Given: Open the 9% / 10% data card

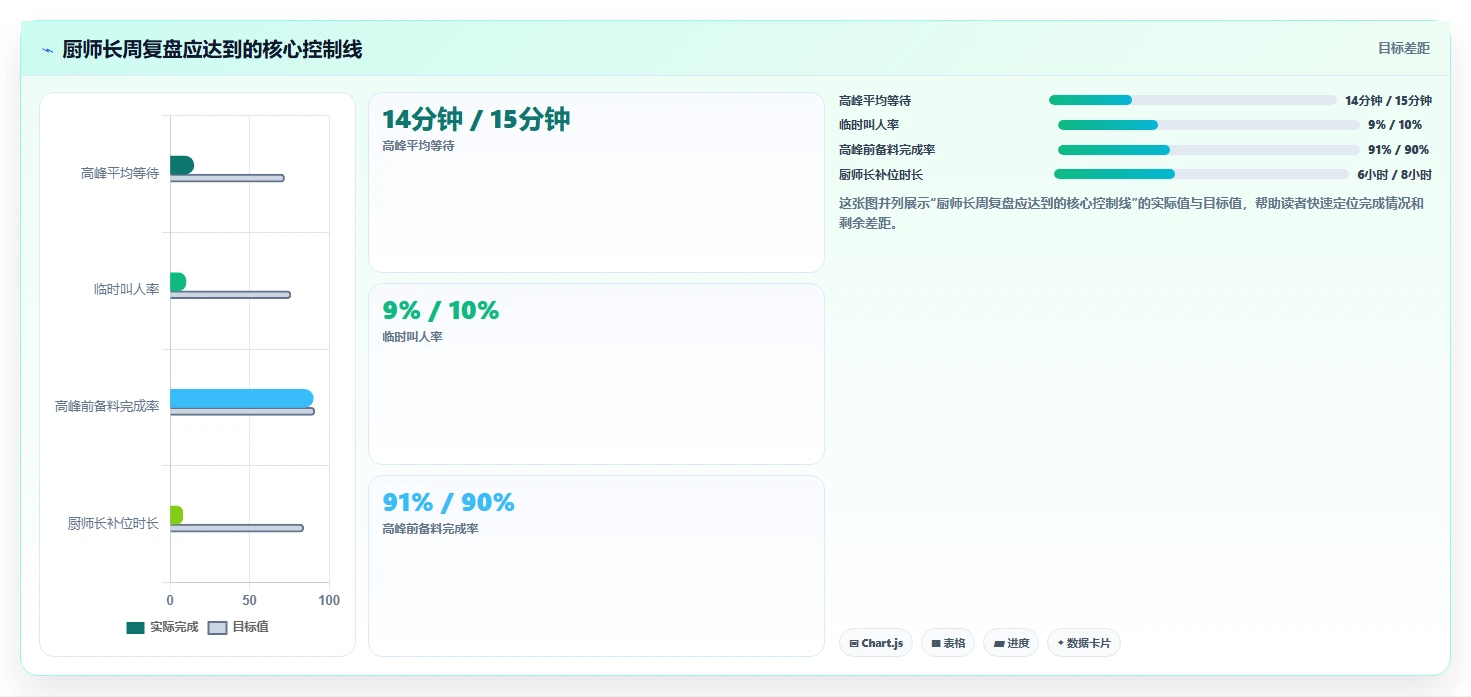Looking at the screenshot, I should (596, 374).
